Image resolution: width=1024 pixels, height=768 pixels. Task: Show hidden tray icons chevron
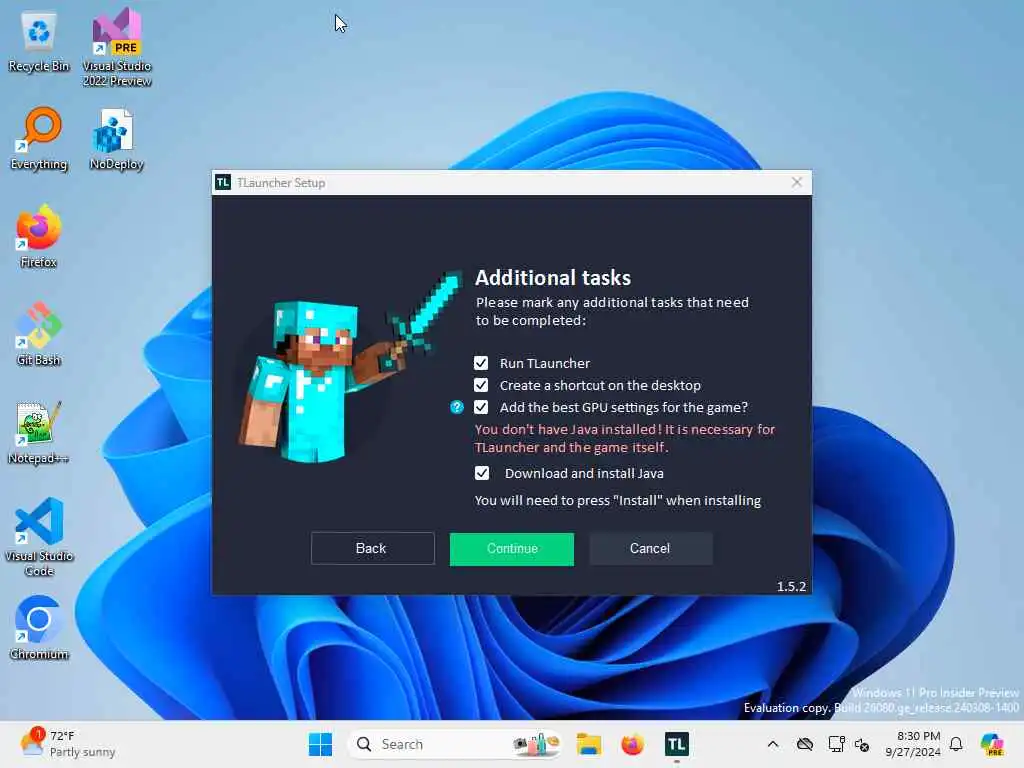pyautogui.click(x=773, y=744)
